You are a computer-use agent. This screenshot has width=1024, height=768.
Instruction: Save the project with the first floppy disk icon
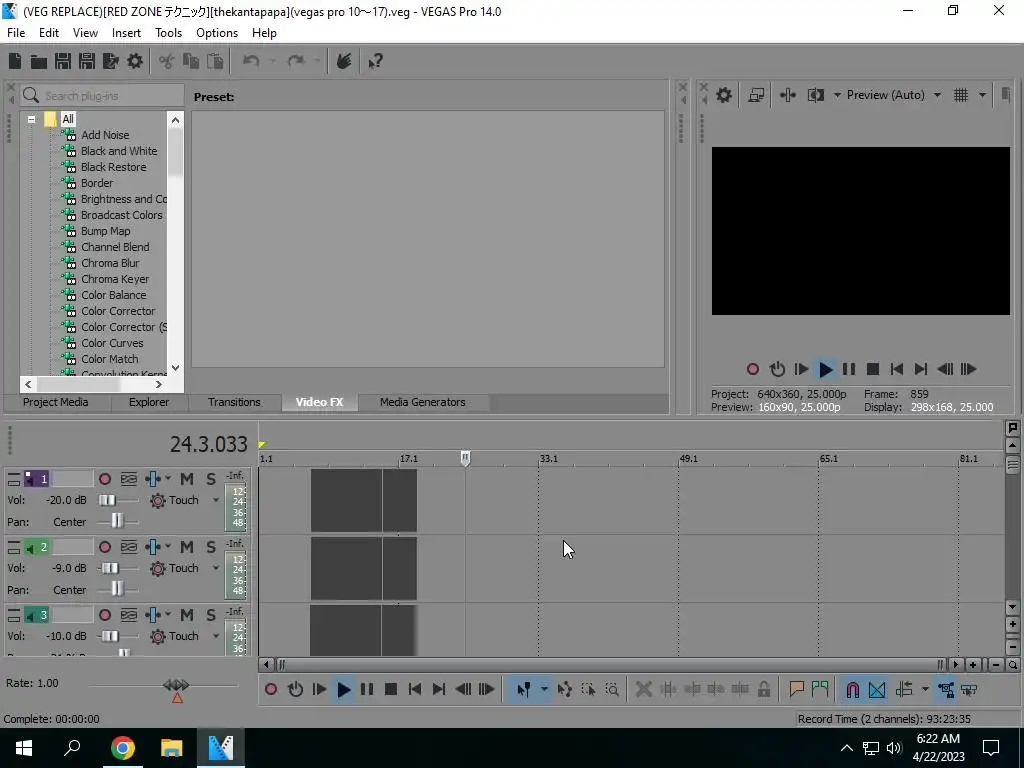[x=63, y=61]
